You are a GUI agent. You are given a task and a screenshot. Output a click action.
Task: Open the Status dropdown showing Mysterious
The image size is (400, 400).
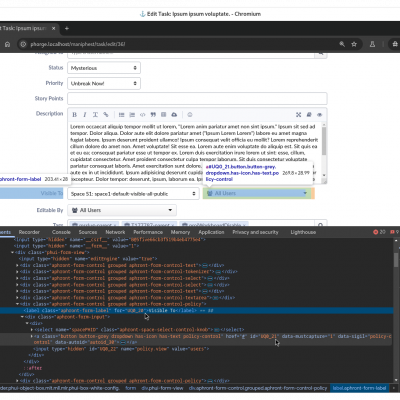[104, 68]
